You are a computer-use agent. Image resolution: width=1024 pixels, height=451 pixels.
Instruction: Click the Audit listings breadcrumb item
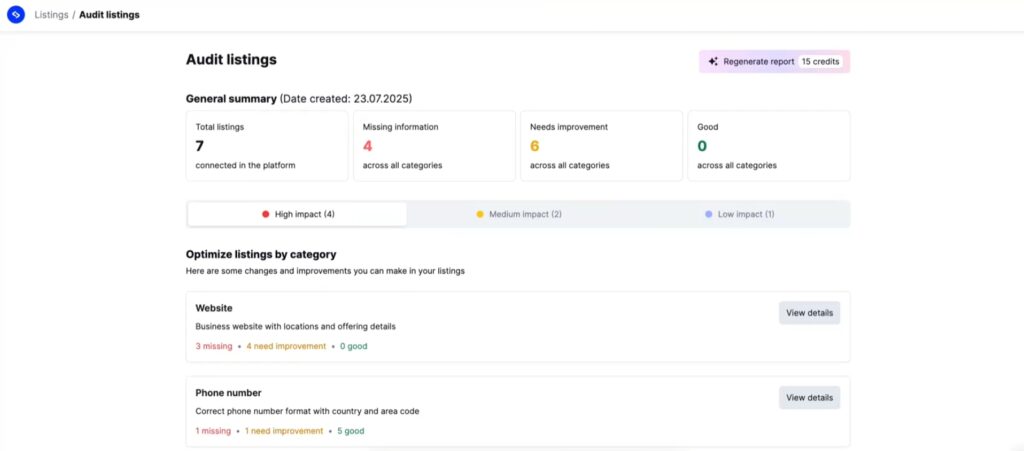[x=109, y=15]
